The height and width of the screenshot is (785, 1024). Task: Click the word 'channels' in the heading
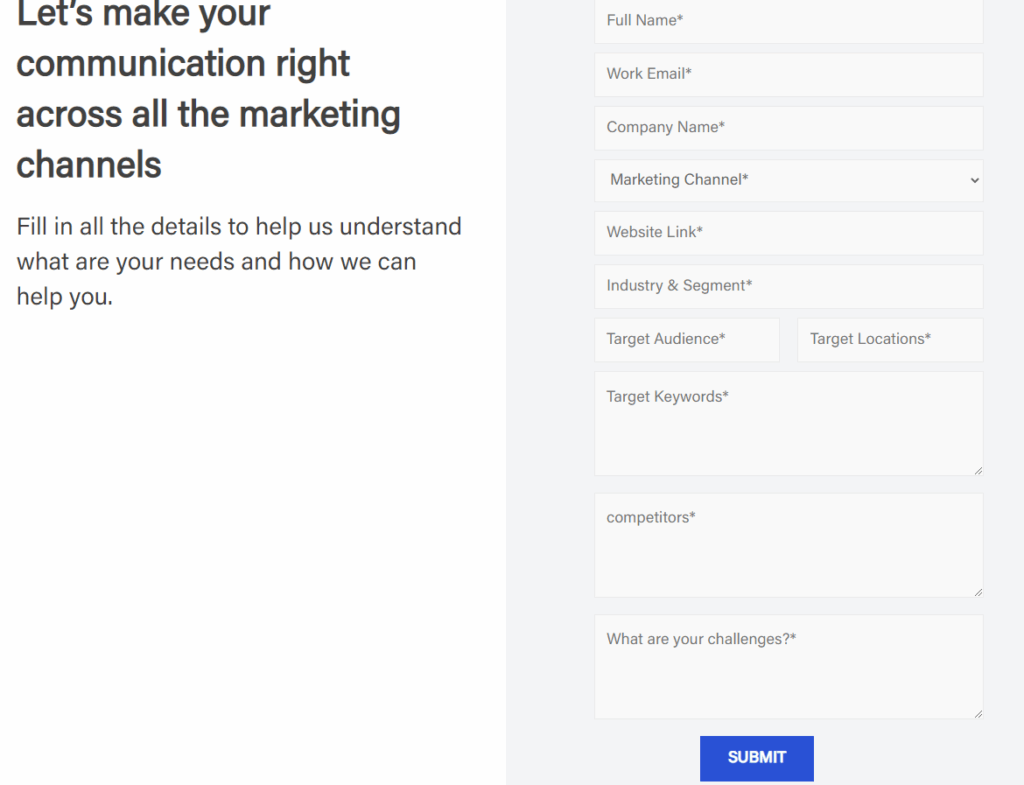click(89, 164)
